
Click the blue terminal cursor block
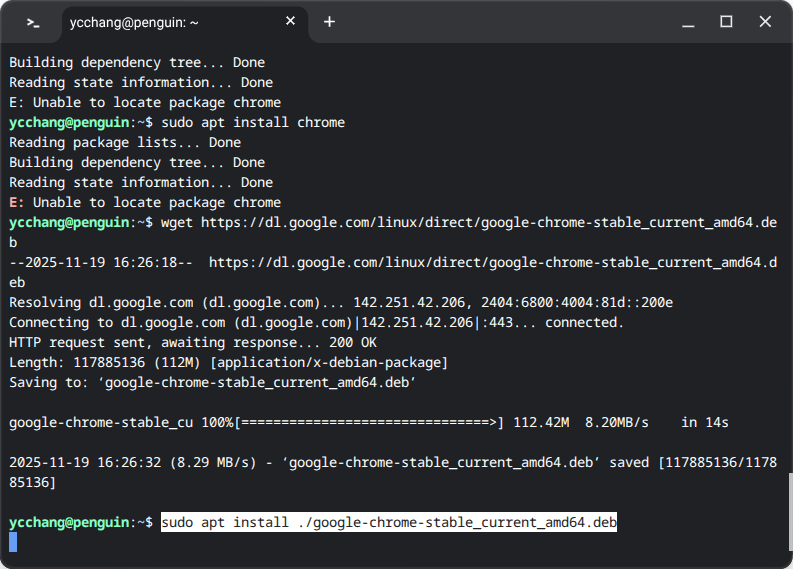coord(13,542)
